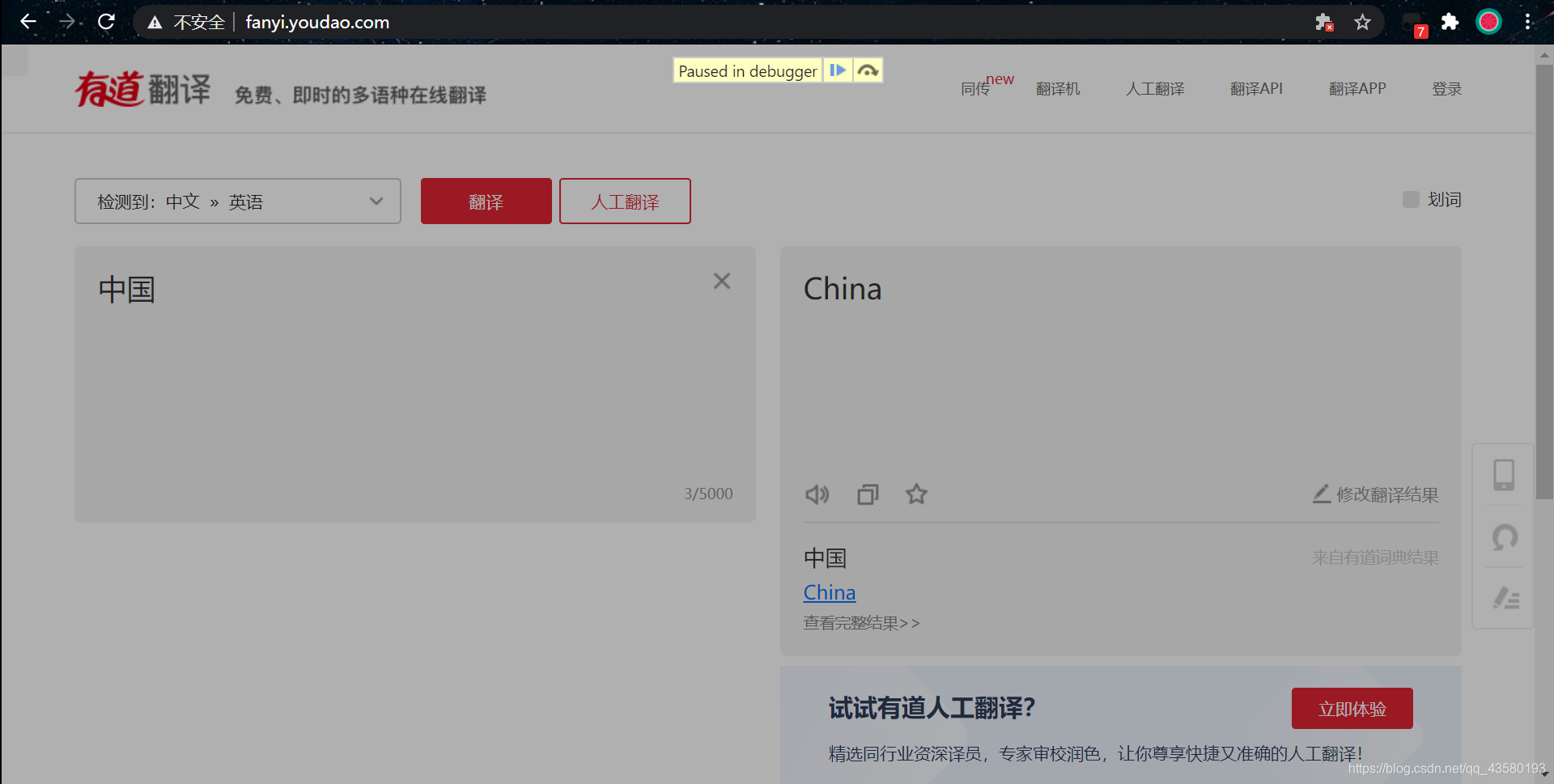Click 修改翻译结果 link
Image resolution: width=1554 pixels, height=784 pixels.
1386,494
